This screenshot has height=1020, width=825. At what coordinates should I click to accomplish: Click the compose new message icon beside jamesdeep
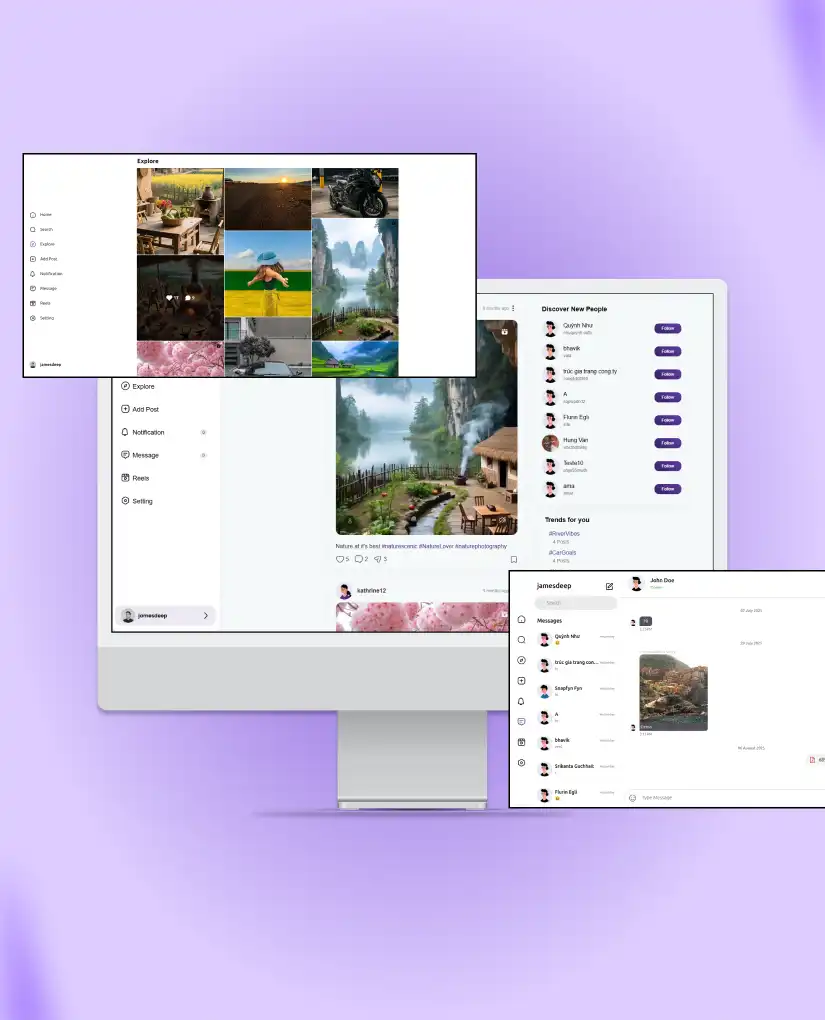(609, 586)
